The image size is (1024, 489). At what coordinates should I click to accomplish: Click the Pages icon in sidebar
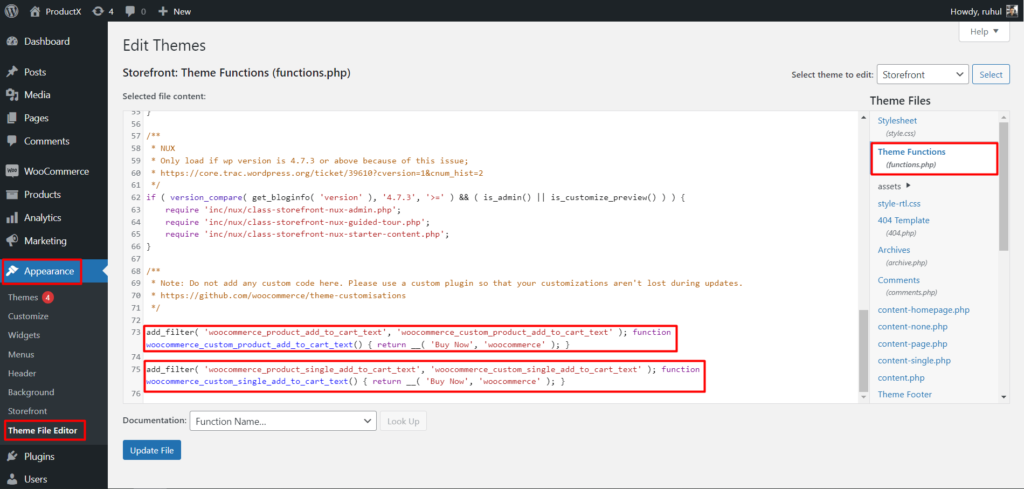click(x=12, y=118)
